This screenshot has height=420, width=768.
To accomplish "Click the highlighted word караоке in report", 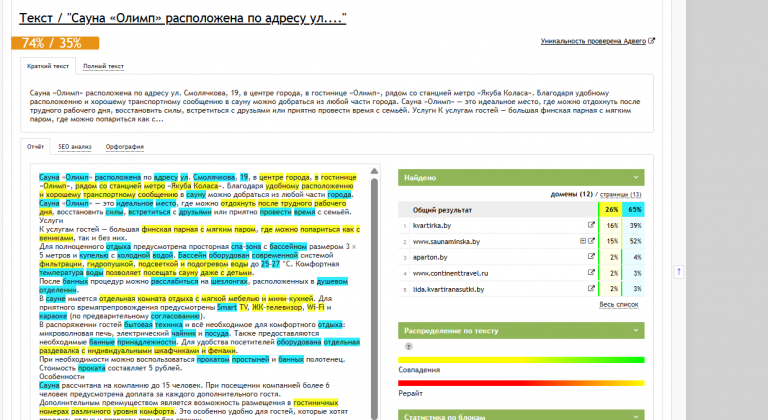I will [53, 316].
